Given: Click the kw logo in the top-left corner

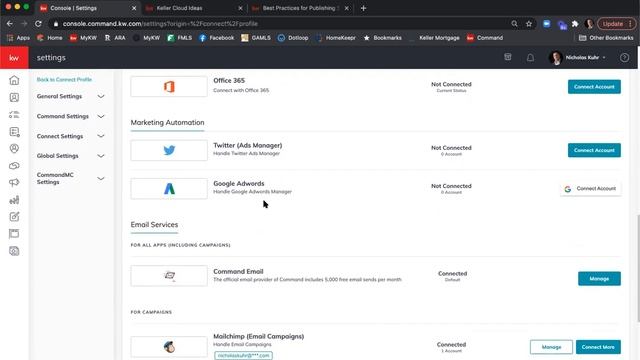Looking at the screenshot, I should tap(14, 58).
